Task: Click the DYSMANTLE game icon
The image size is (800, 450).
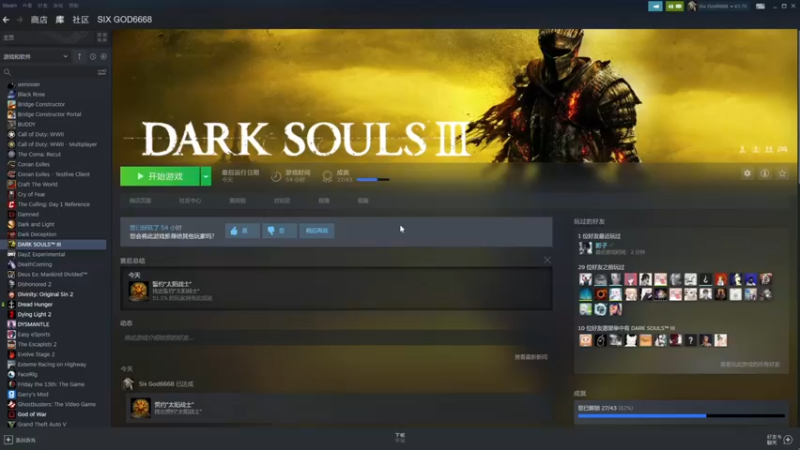Action: pyautogui.click(x=11, y=324)
